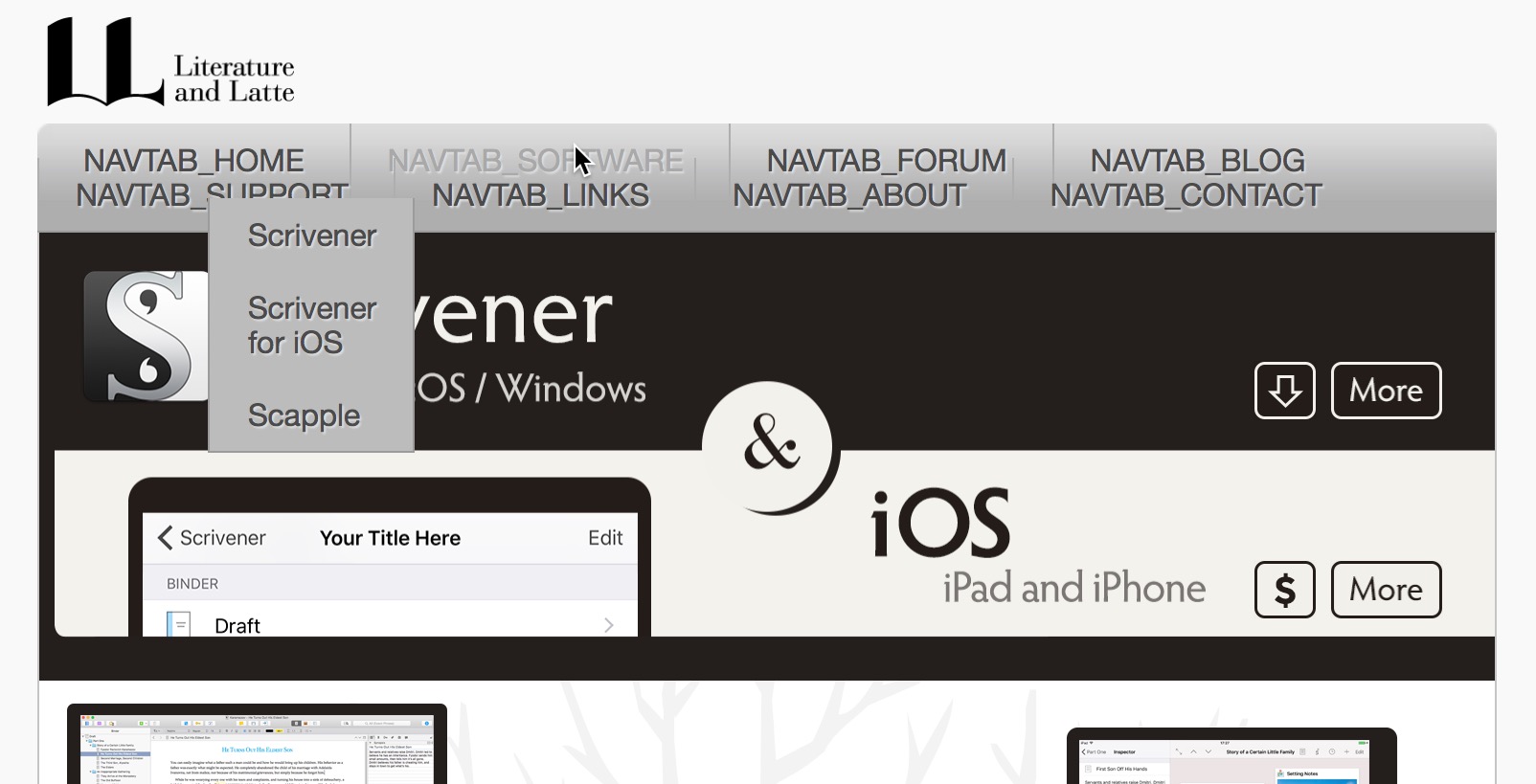
Task: Open the Scrivener desktop screenshot thumbnail
Action: [x=257, y=744]
